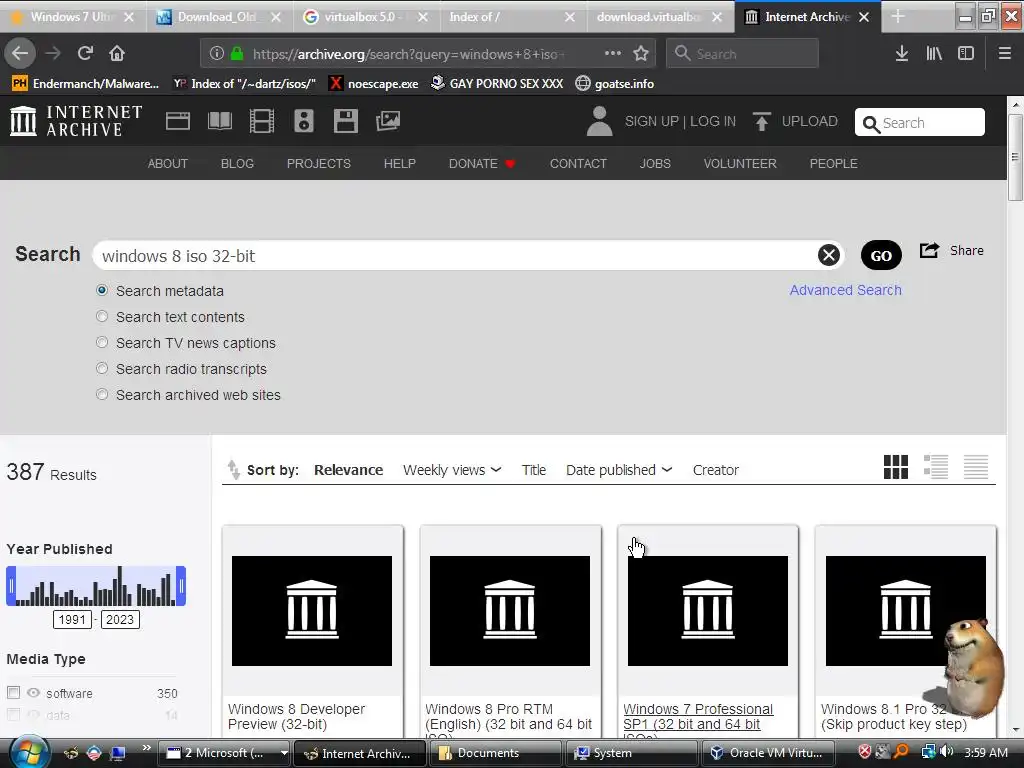Click the Share icon
1024x768 pixels.
click(x=929, y=250)
